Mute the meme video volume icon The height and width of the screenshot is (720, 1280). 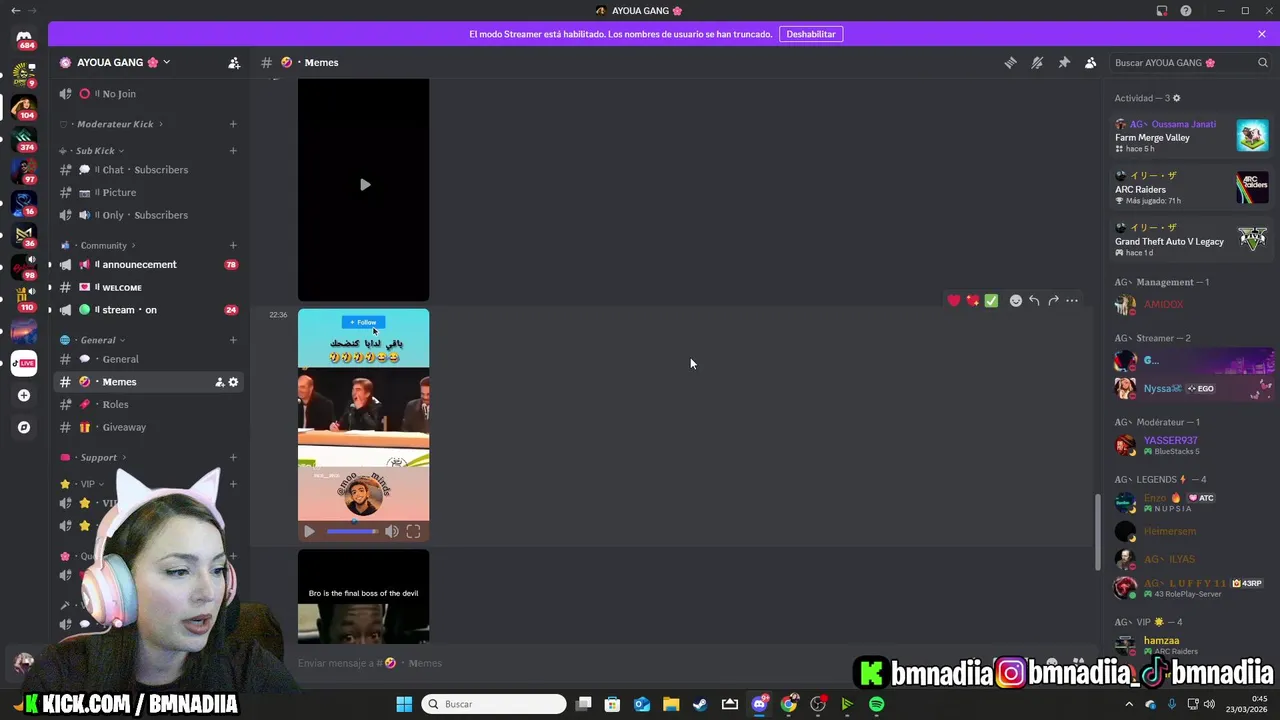click(392, 532)
